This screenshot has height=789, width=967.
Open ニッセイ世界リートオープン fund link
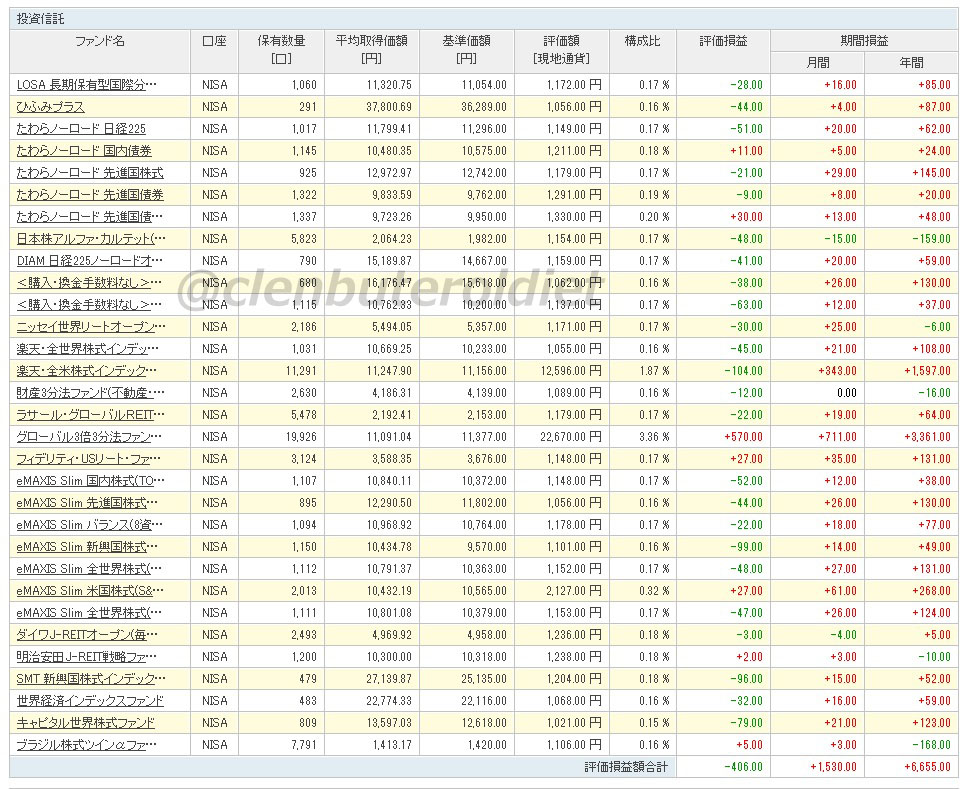[x=91, y=327]
